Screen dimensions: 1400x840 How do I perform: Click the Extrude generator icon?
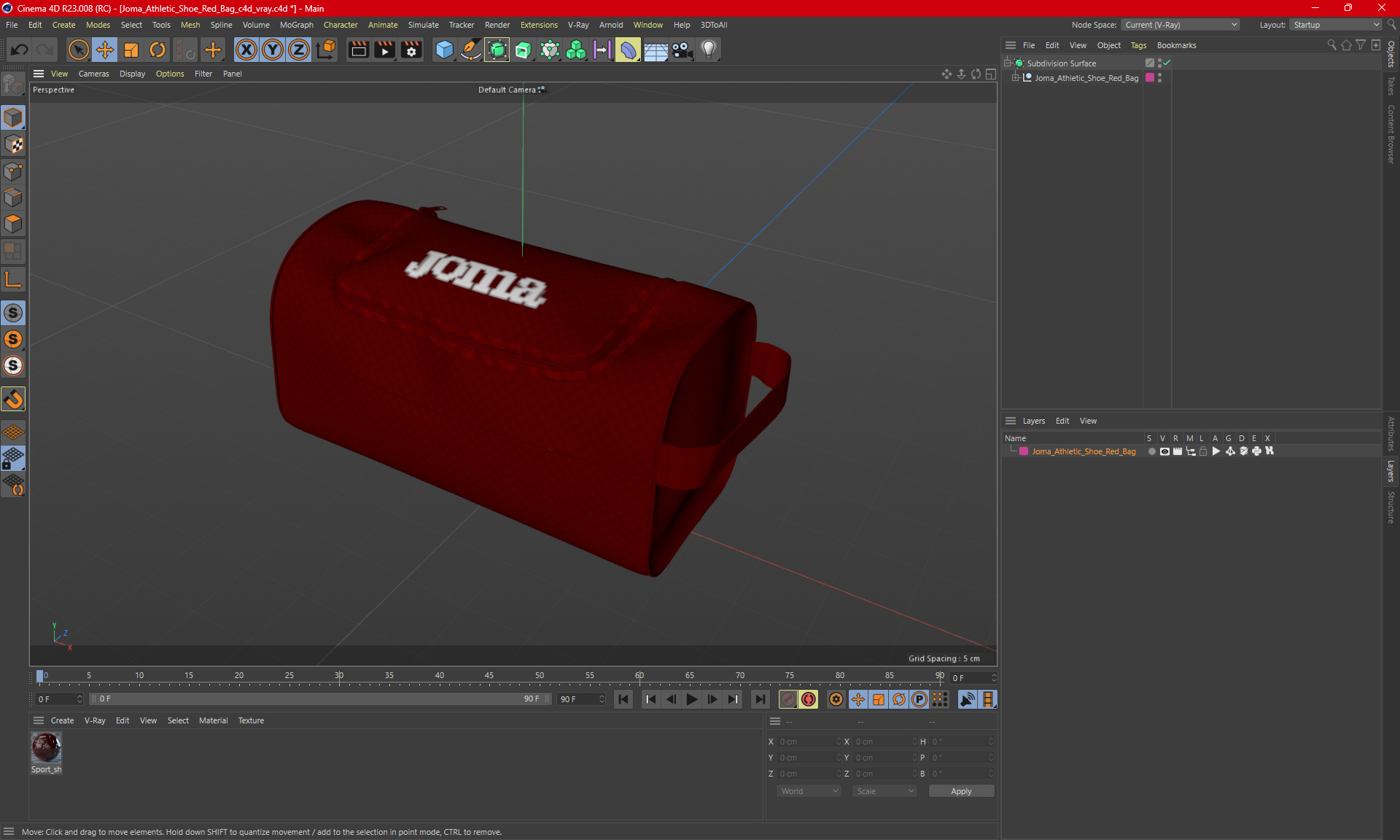524,50
